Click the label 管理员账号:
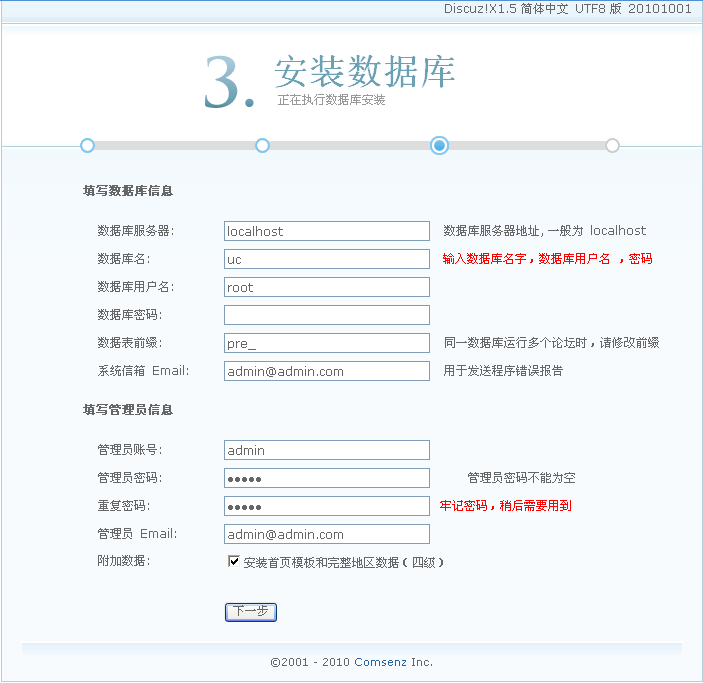The height and width of the screenshot is (683, 703). 130,450
